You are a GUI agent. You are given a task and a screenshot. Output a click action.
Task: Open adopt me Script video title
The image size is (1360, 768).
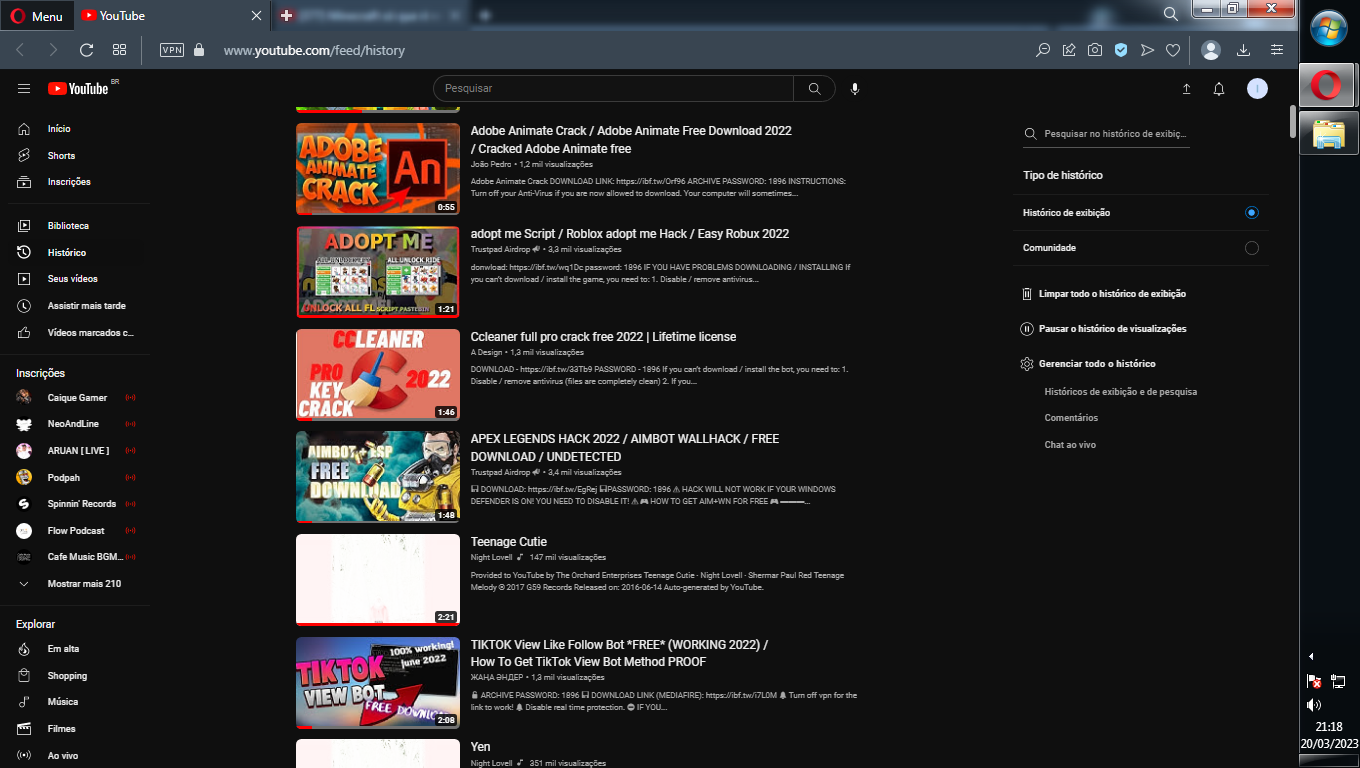630,234
